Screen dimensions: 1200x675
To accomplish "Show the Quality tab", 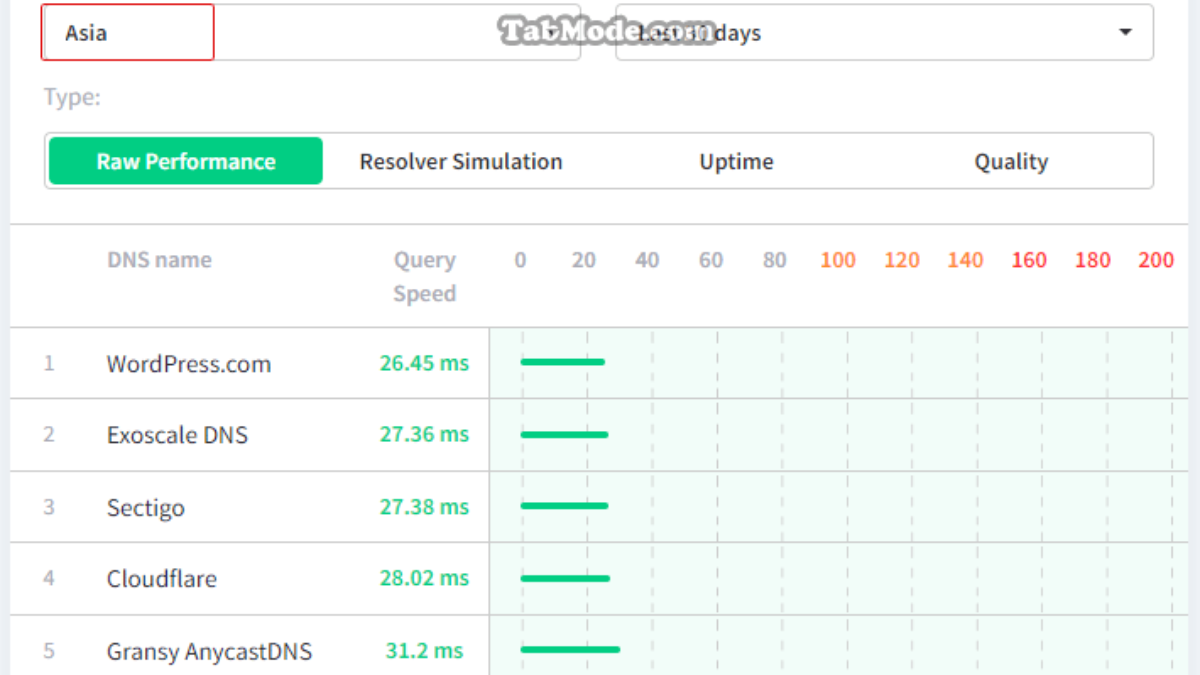I will coord(1011,162).
